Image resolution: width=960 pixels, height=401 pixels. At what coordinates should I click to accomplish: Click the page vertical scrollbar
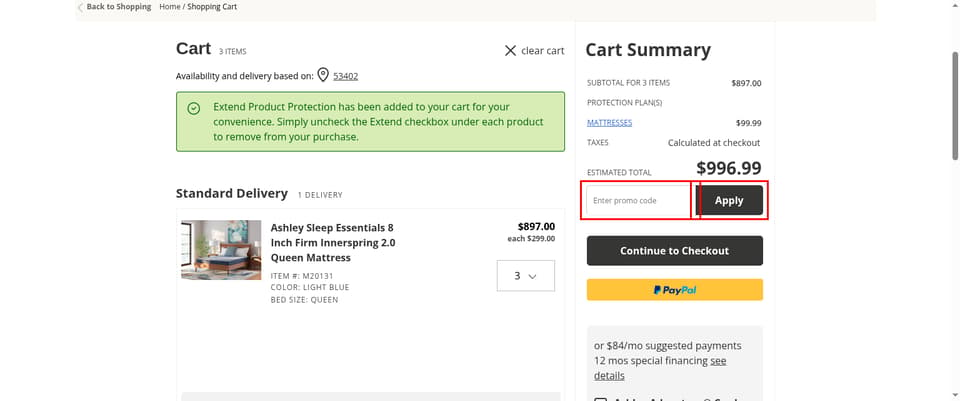(x=954, y=105)
